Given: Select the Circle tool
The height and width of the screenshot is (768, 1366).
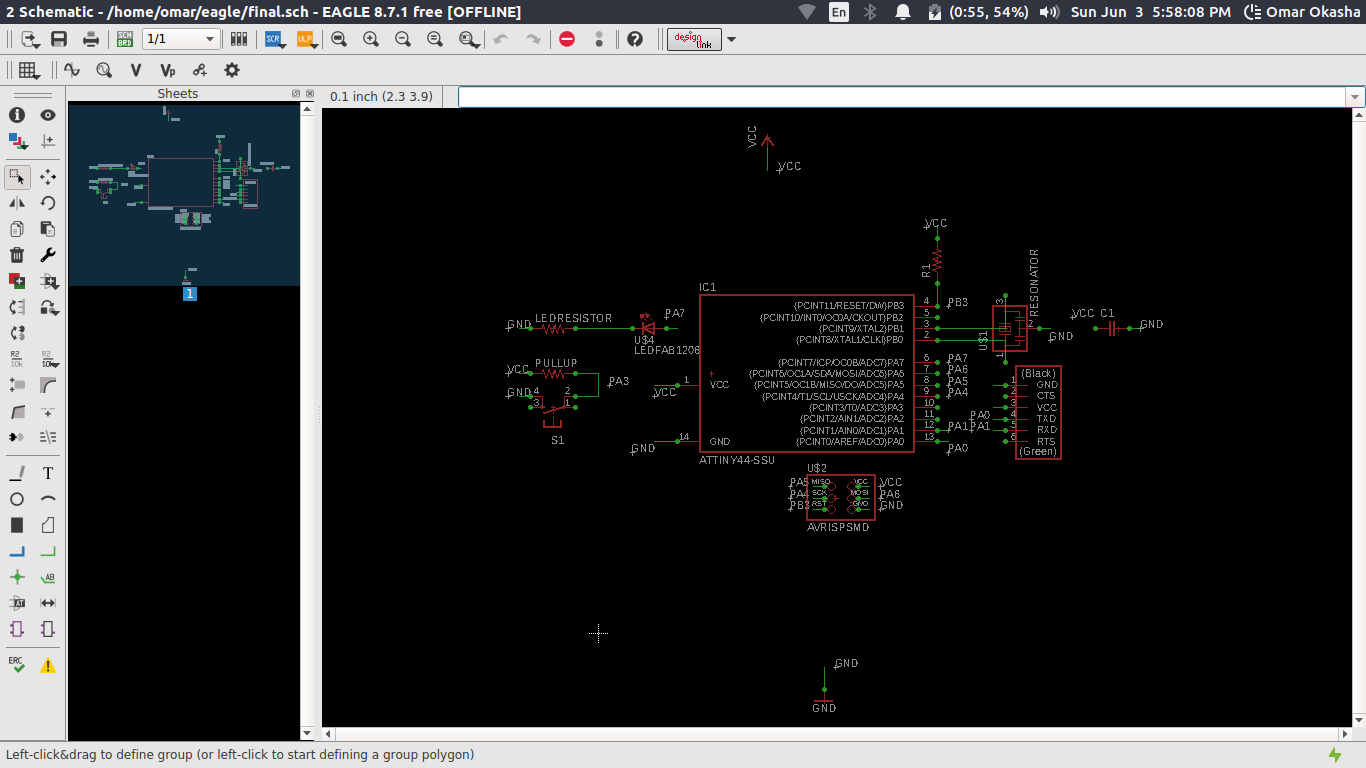Looking at the screenshot, I should pyautogui.click(x=17, y=499).
